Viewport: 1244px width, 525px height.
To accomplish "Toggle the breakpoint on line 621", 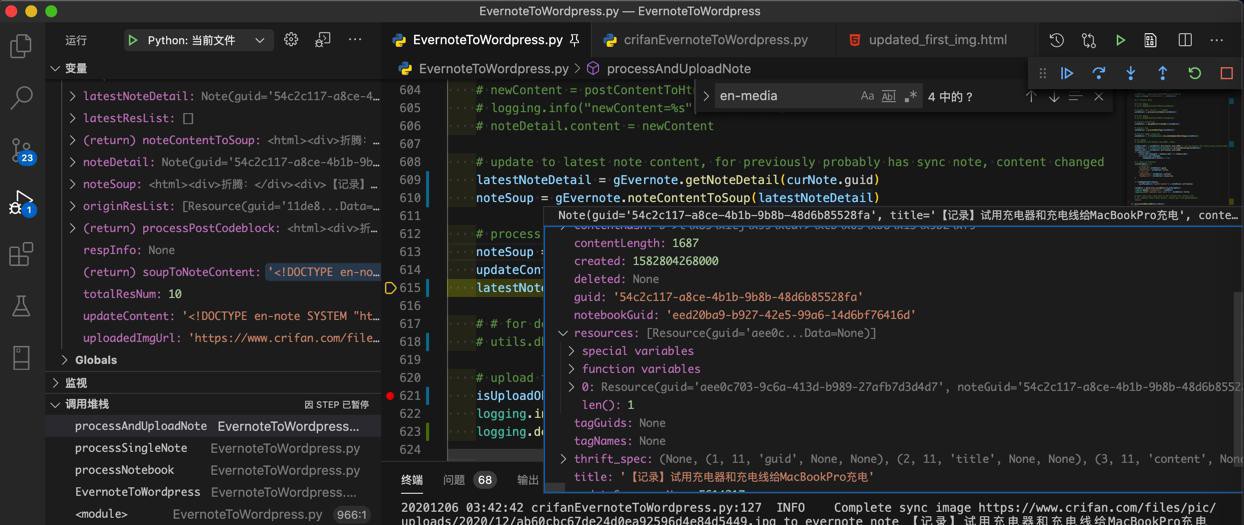I will pyautogui.click(x=390, y=396).
